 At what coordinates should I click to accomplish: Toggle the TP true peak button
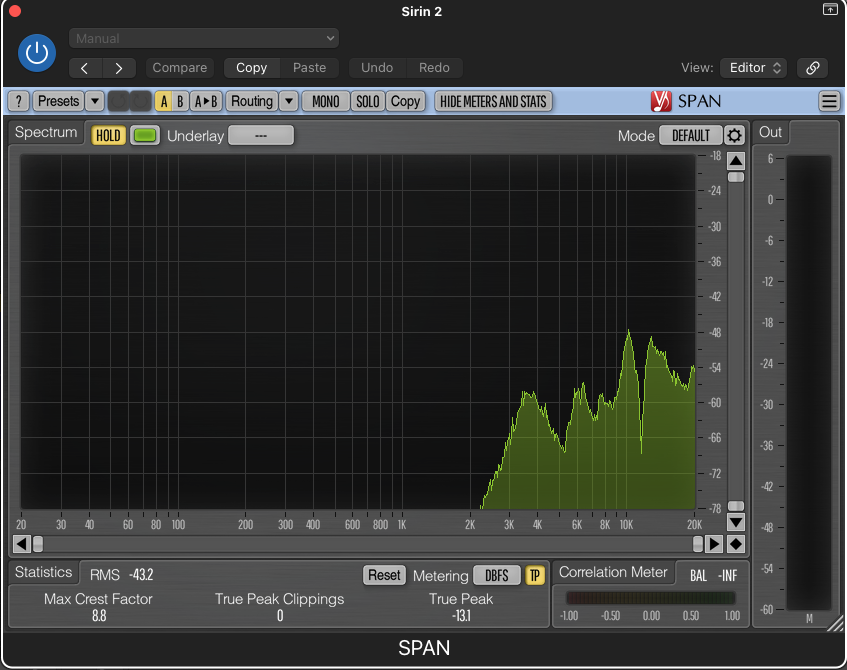pos(534,575)
